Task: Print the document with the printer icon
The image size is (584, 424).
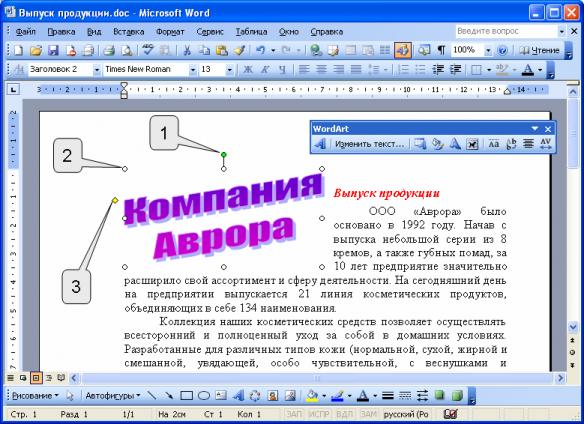Action: (x=109, y=50)
